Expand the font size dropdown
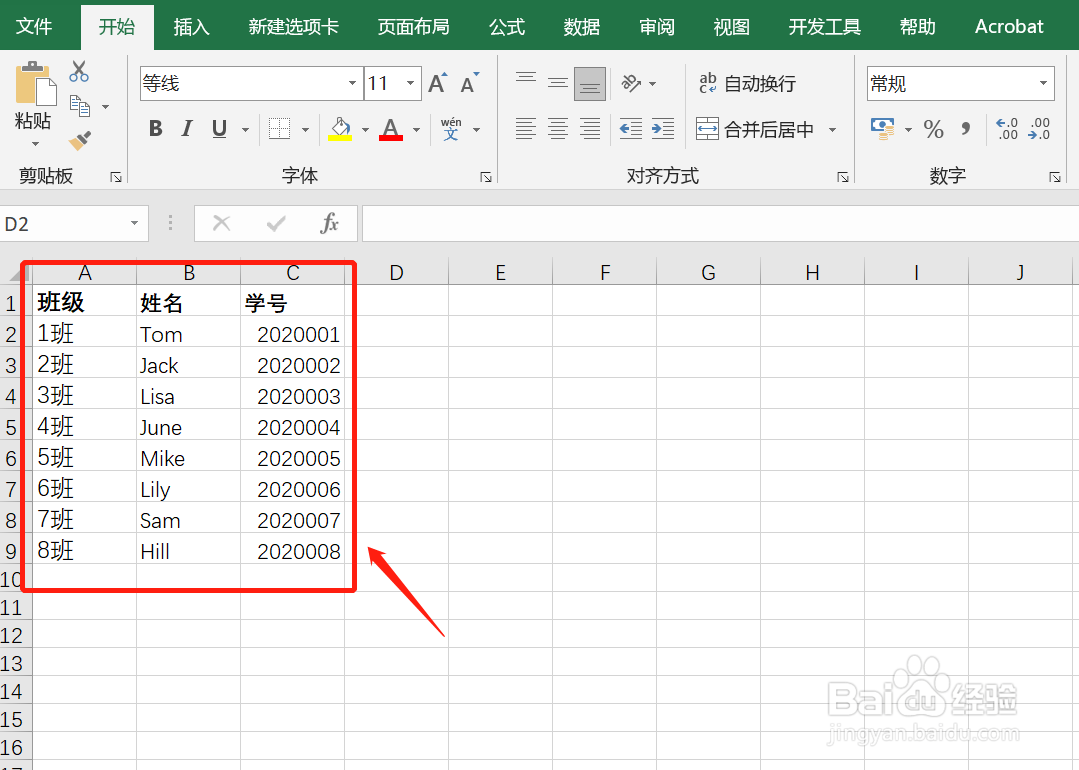The height and width of the screenshot is (770, 1079). point(408,84)
